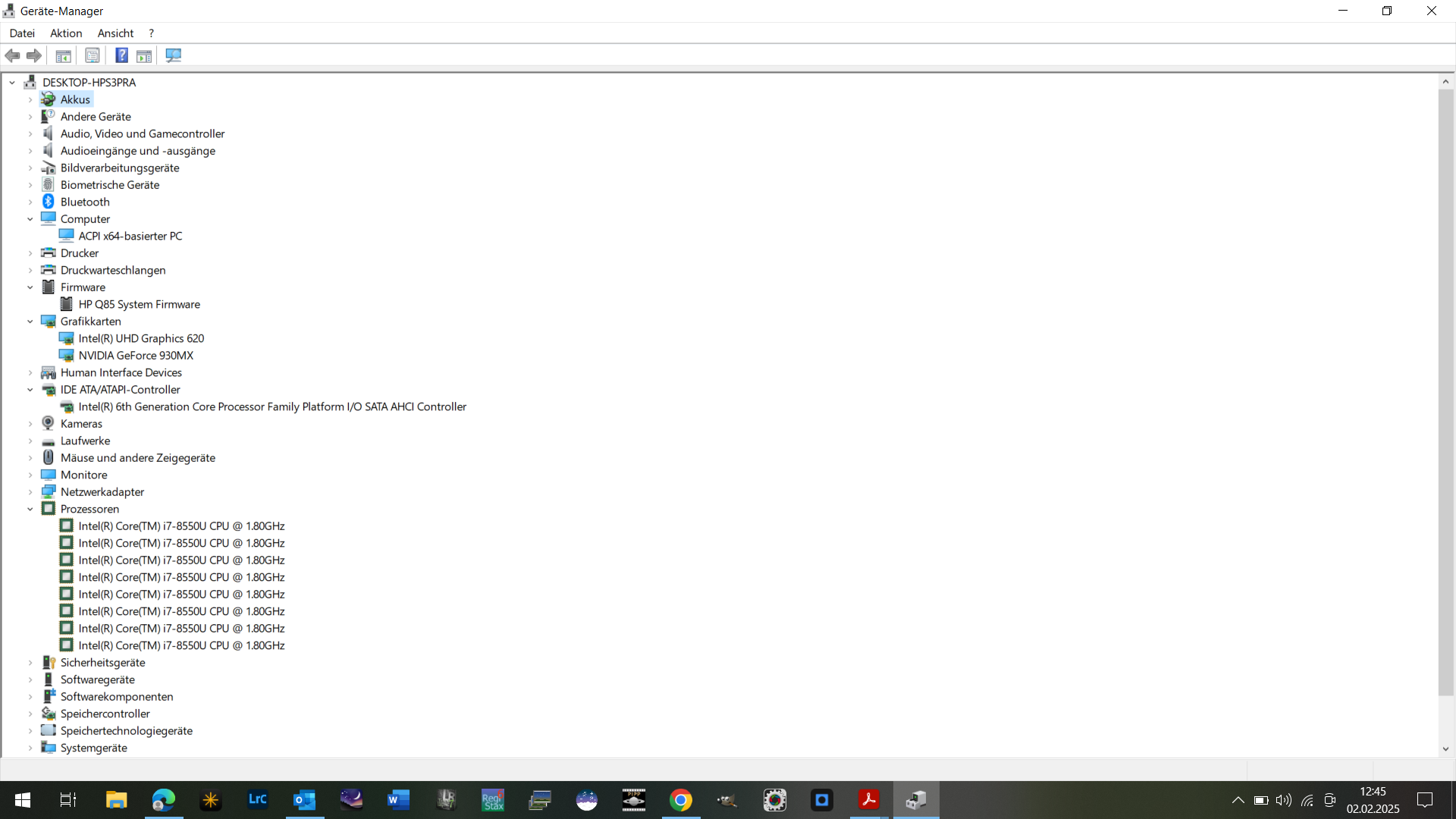Collapse the Grafikkarten category
Screen dimensions: 1456x819
(x=30, y=322)
